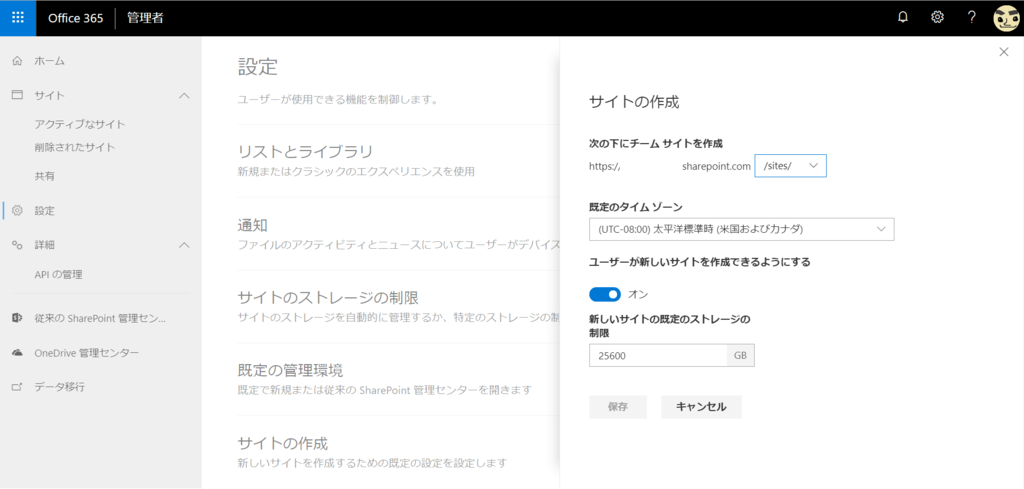Click the data migration external link icon
The width and height of the screenshot is (1024, 489).
click(18, 386)
